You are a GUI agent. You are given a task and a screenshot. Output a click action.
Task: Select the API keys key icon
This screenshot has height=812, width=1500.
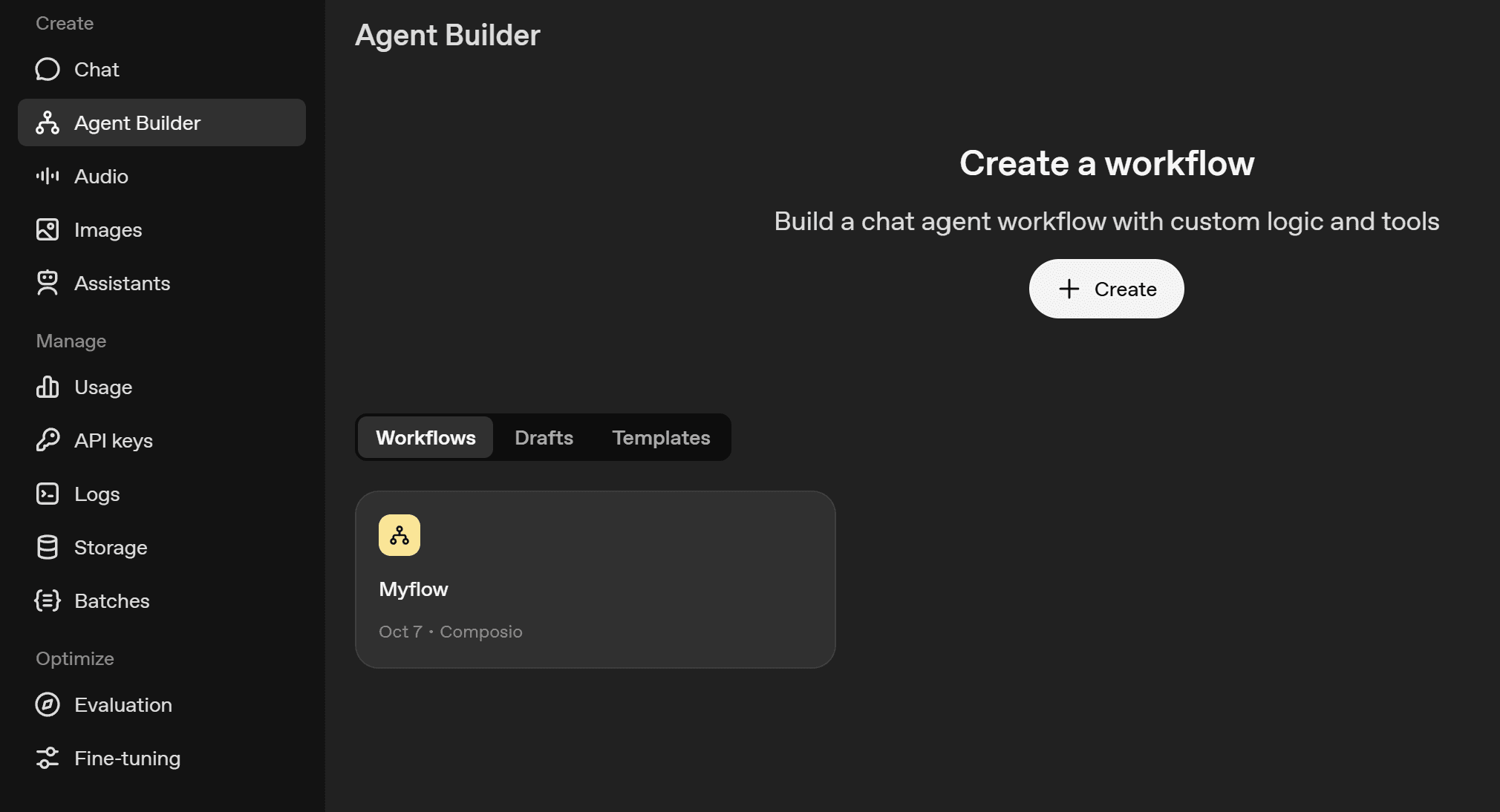tap(48, 440)
